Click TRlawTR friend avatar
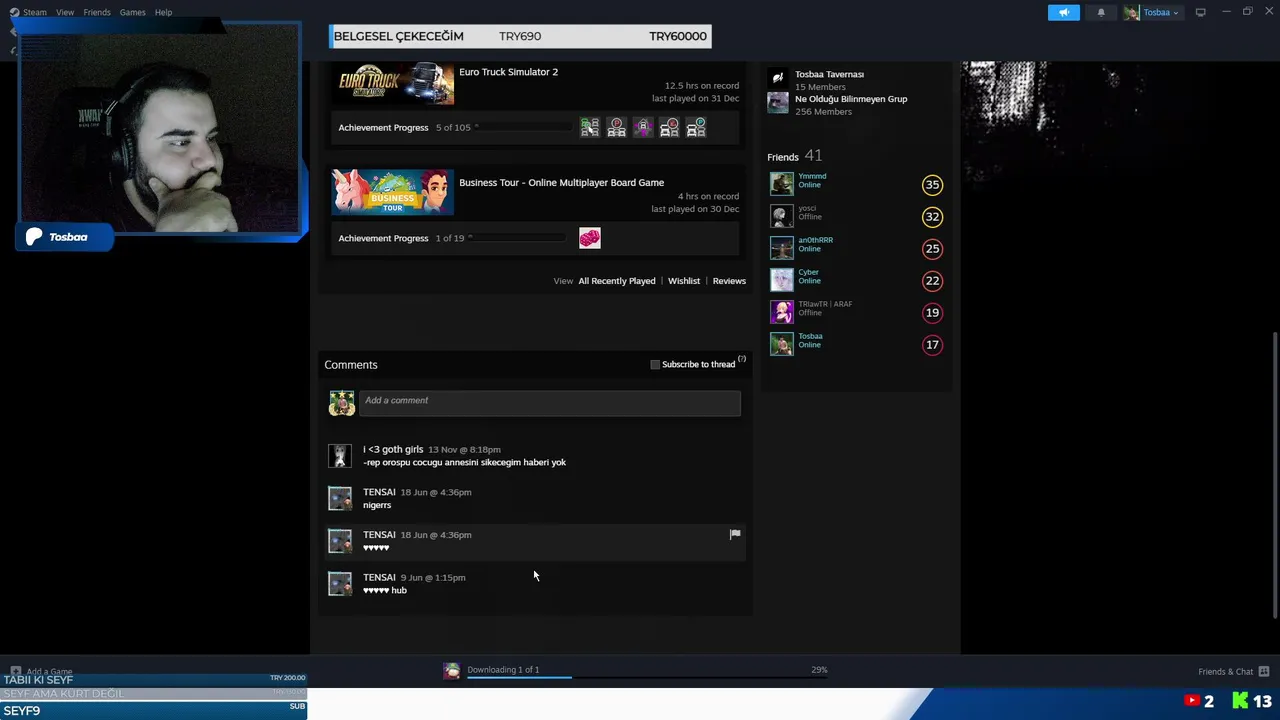The image size is (1280, 720). coord(782,312)
